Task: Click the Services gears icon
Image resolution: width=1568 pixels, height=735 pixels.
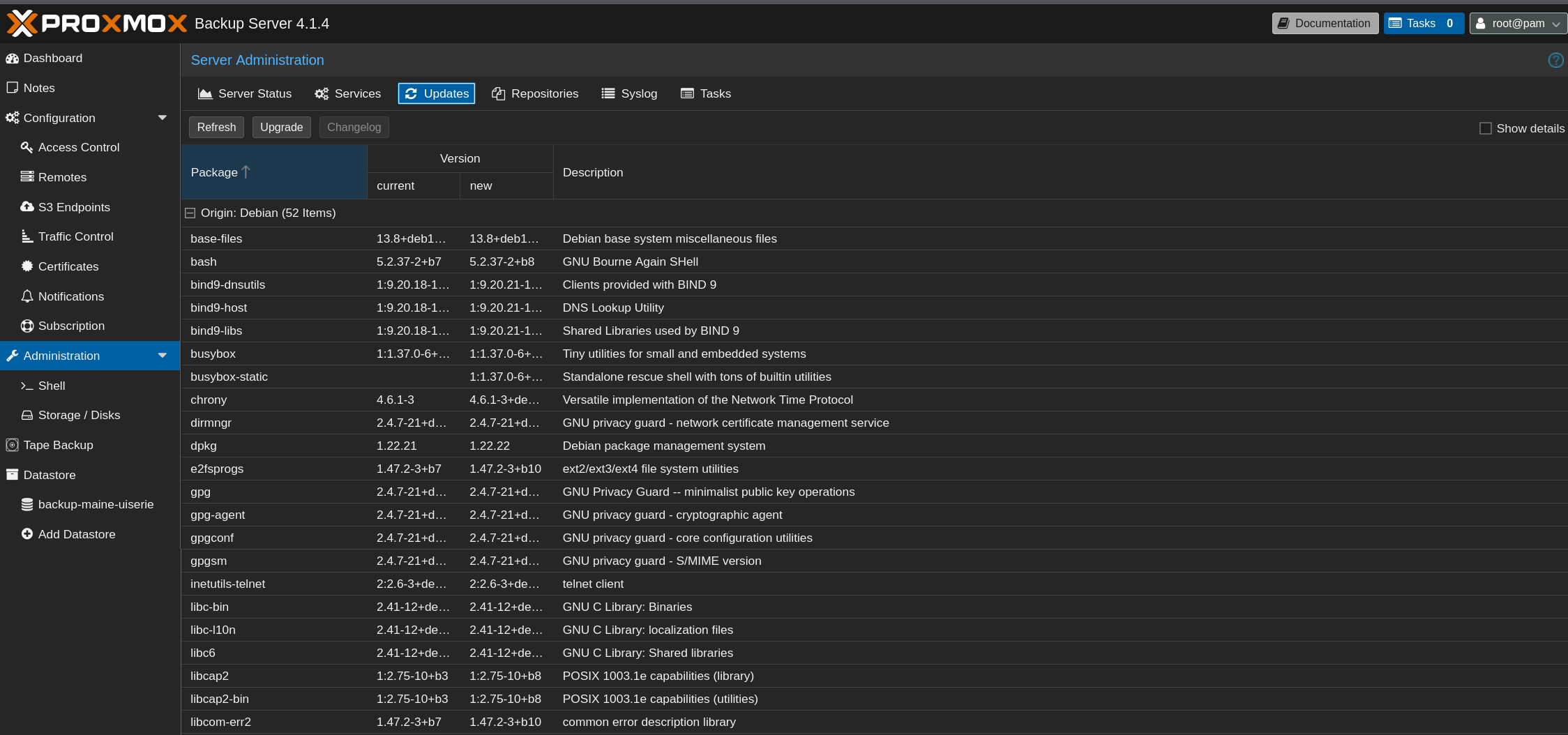Action: [x=322, y=93]
